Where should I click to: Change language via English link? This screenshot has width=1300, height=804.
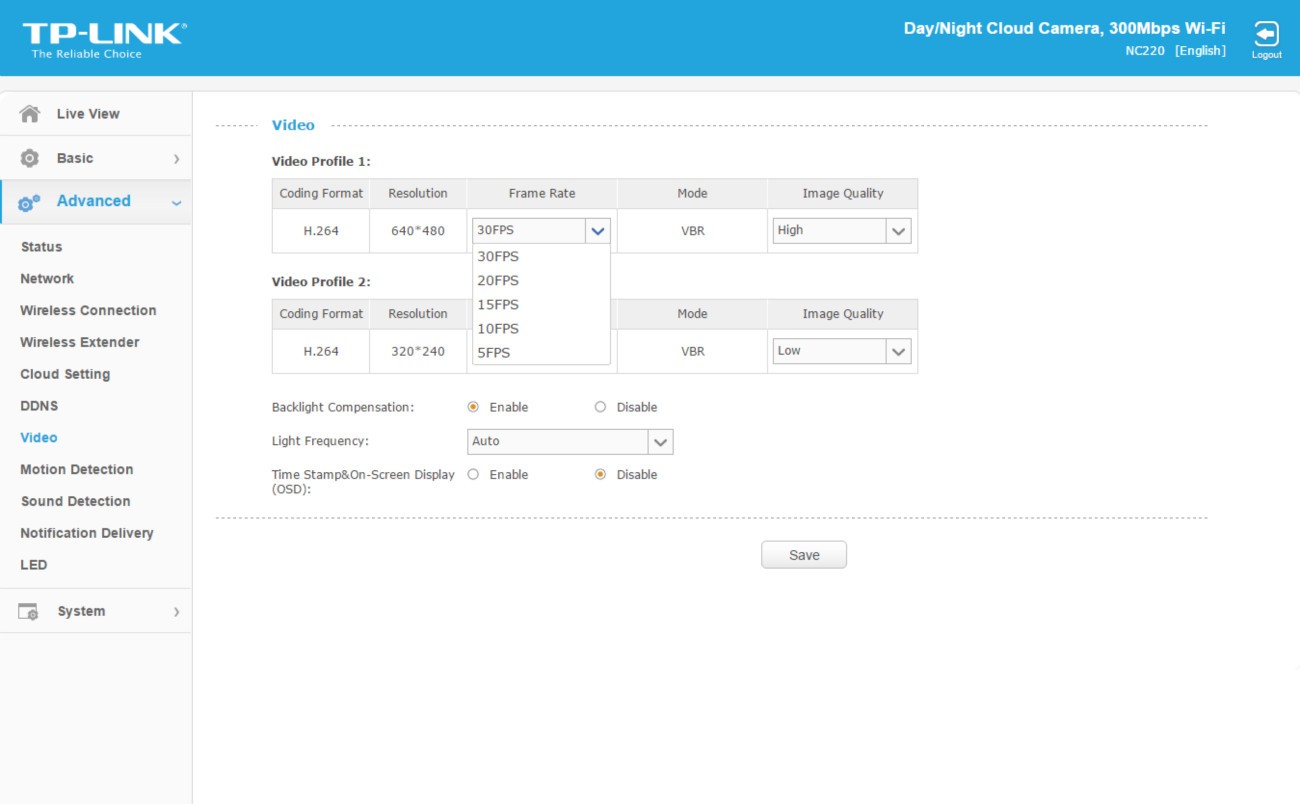[1199, 51]
